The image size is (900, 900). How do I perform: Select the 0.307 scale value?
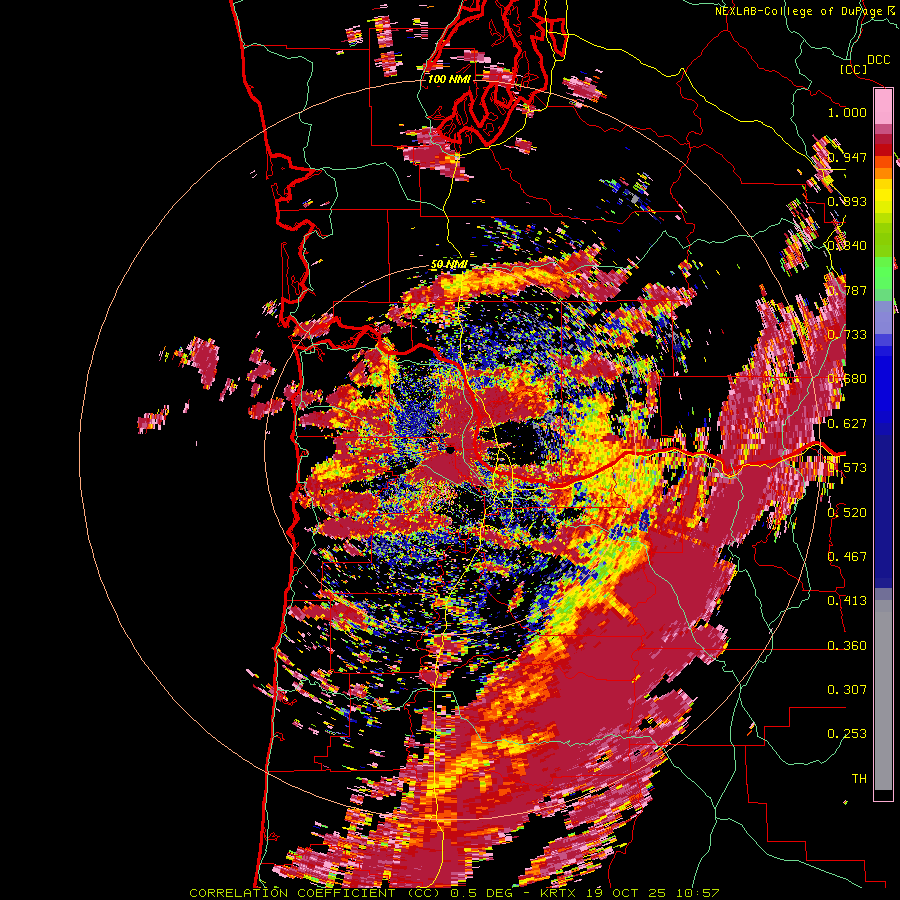[x=847, y=689]
